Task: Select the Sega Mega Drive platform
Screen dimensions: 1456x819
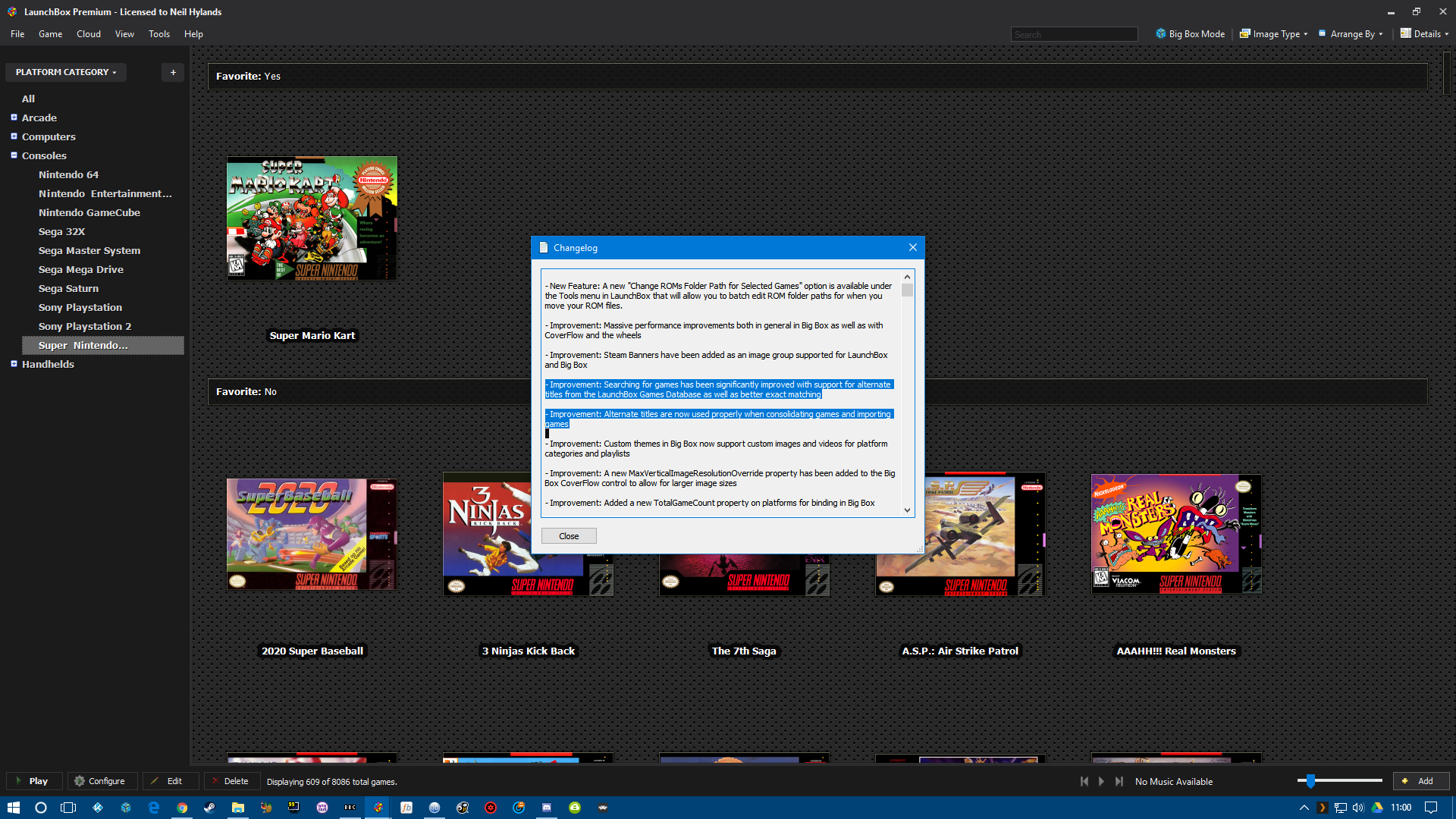Action: pos(81,269)
